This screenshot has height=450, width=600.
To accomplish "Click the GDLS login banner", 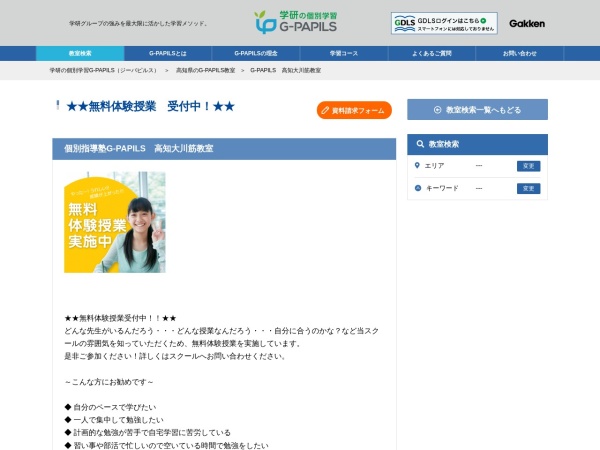I will pyautogui.click(x=444, y=23).
